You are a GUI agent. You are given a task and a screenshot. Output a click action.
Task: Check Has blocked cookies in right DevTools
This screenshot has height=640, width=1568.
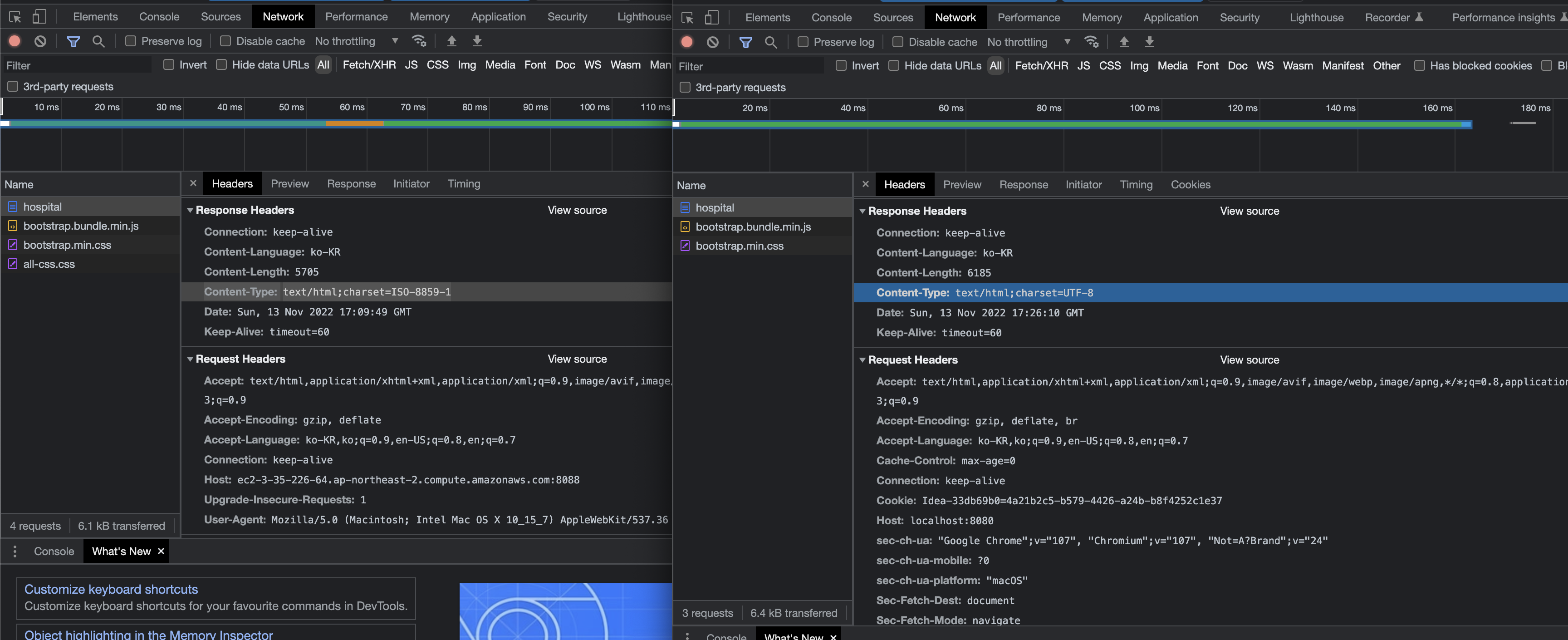1420,66
